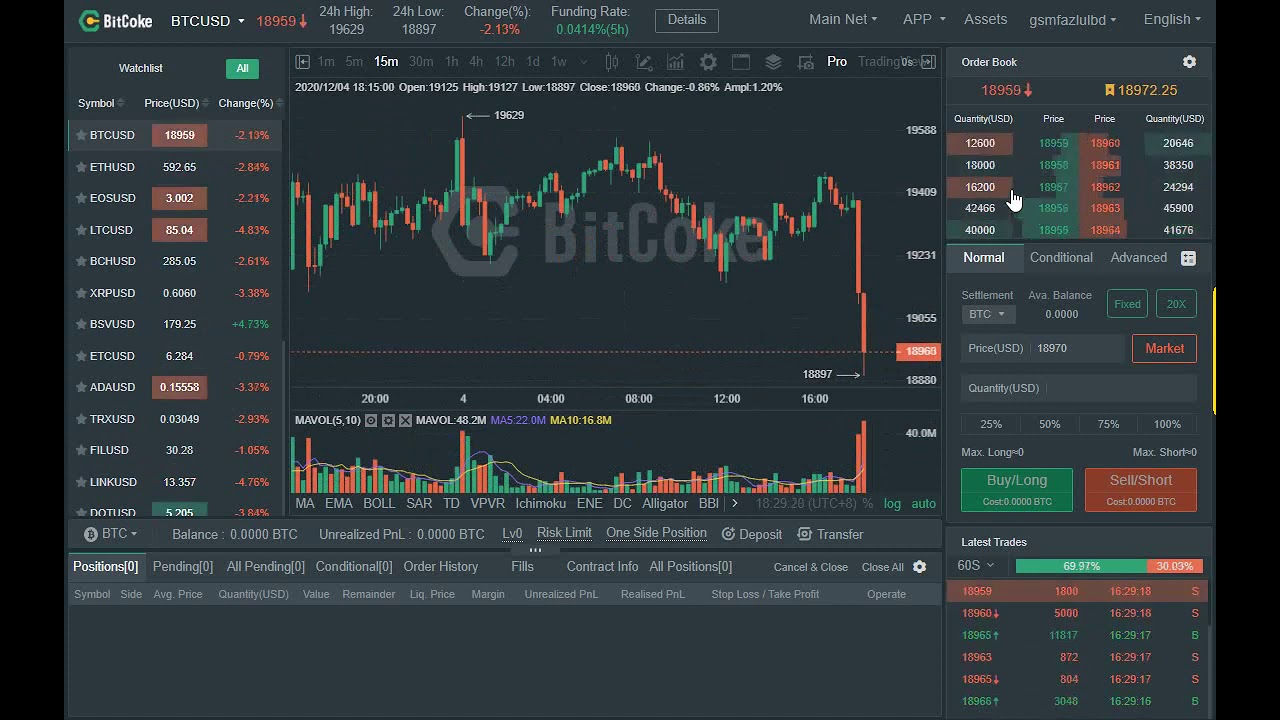Click the Deposit icon
1280x720 pixels.
[728, 534]
